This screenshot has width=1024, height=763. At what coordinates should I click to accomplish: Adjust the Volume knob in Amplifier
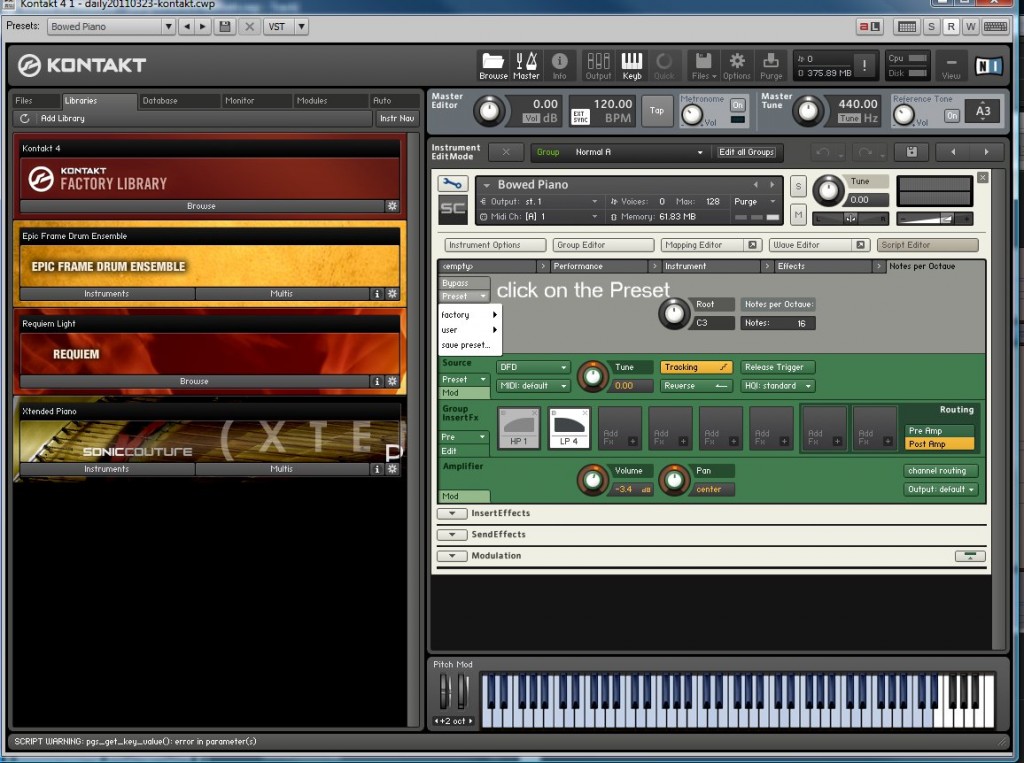[x=593, y=480]
